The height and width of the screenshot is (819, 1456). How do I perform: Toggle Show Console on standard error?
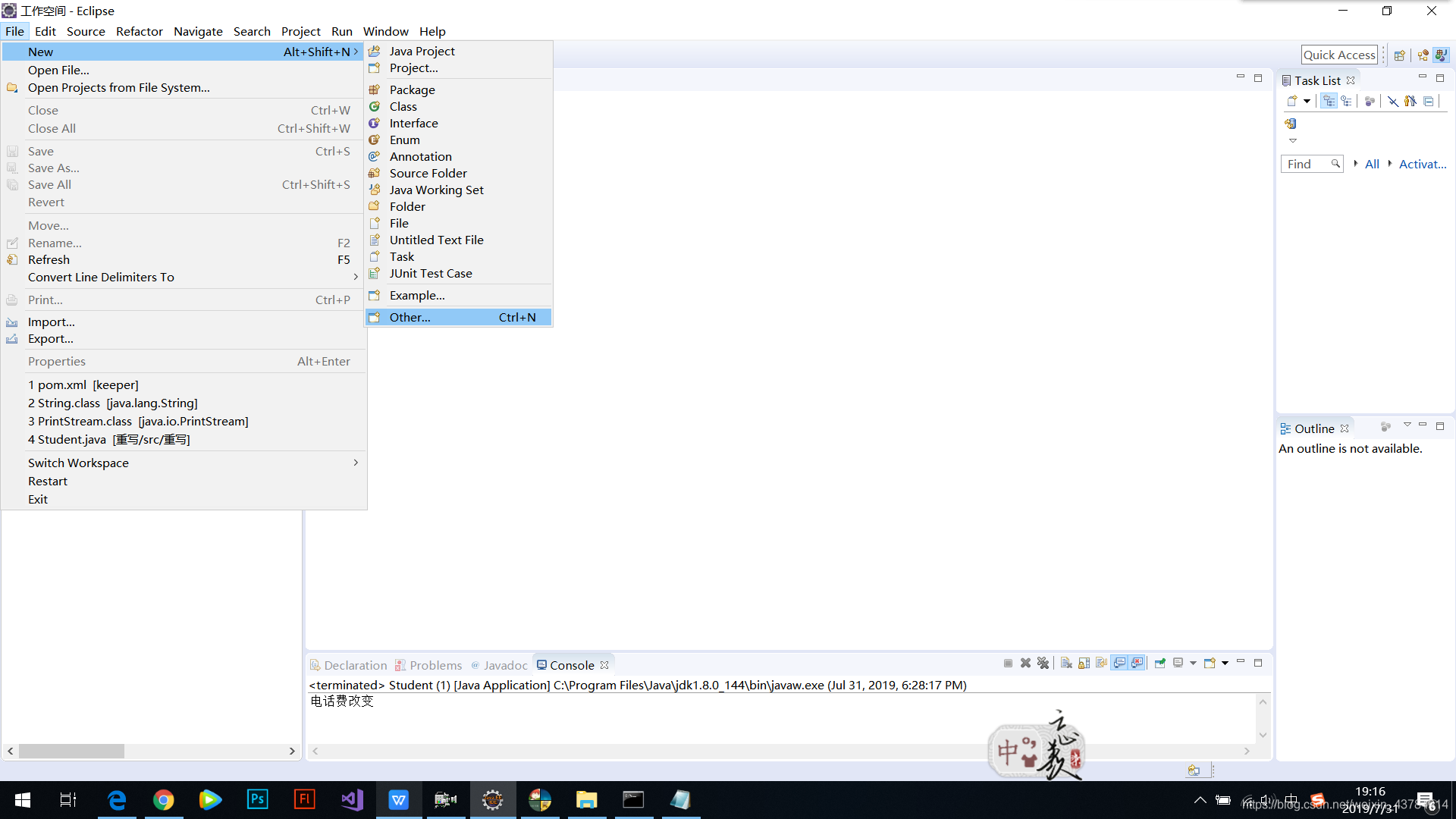coord(1137,663)
